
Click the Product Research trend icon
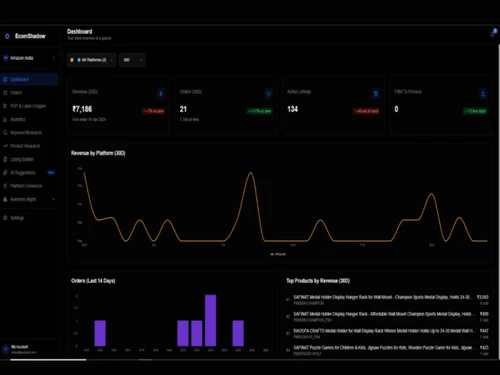coord(5,146)
